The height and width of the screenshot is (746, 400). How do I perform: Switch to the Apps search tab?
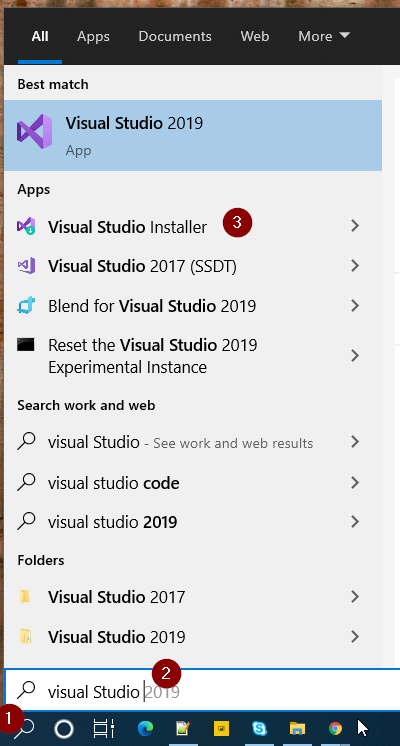[x=93, y=36]
